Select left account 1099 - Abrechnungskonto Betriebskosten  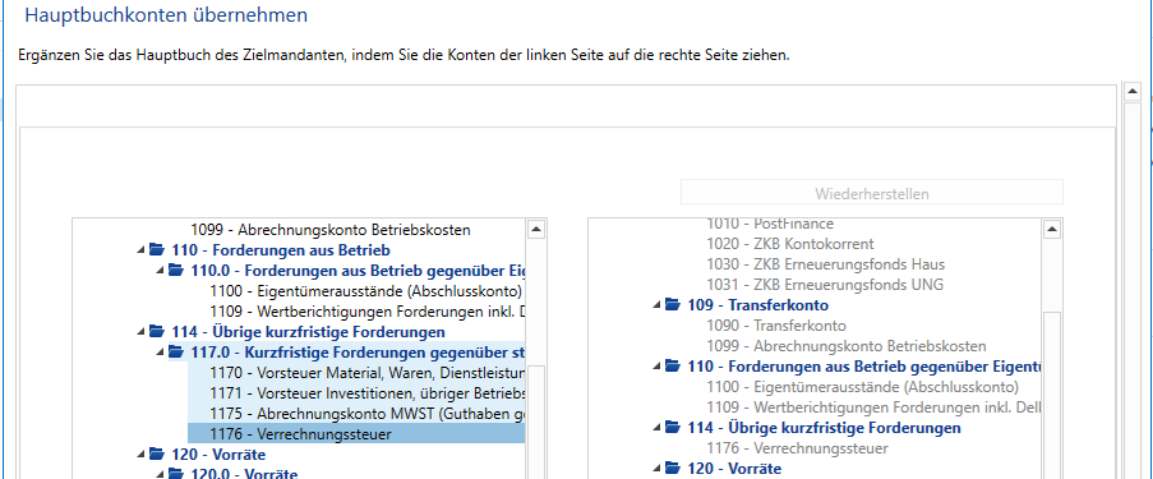click(x=330, y=230)
